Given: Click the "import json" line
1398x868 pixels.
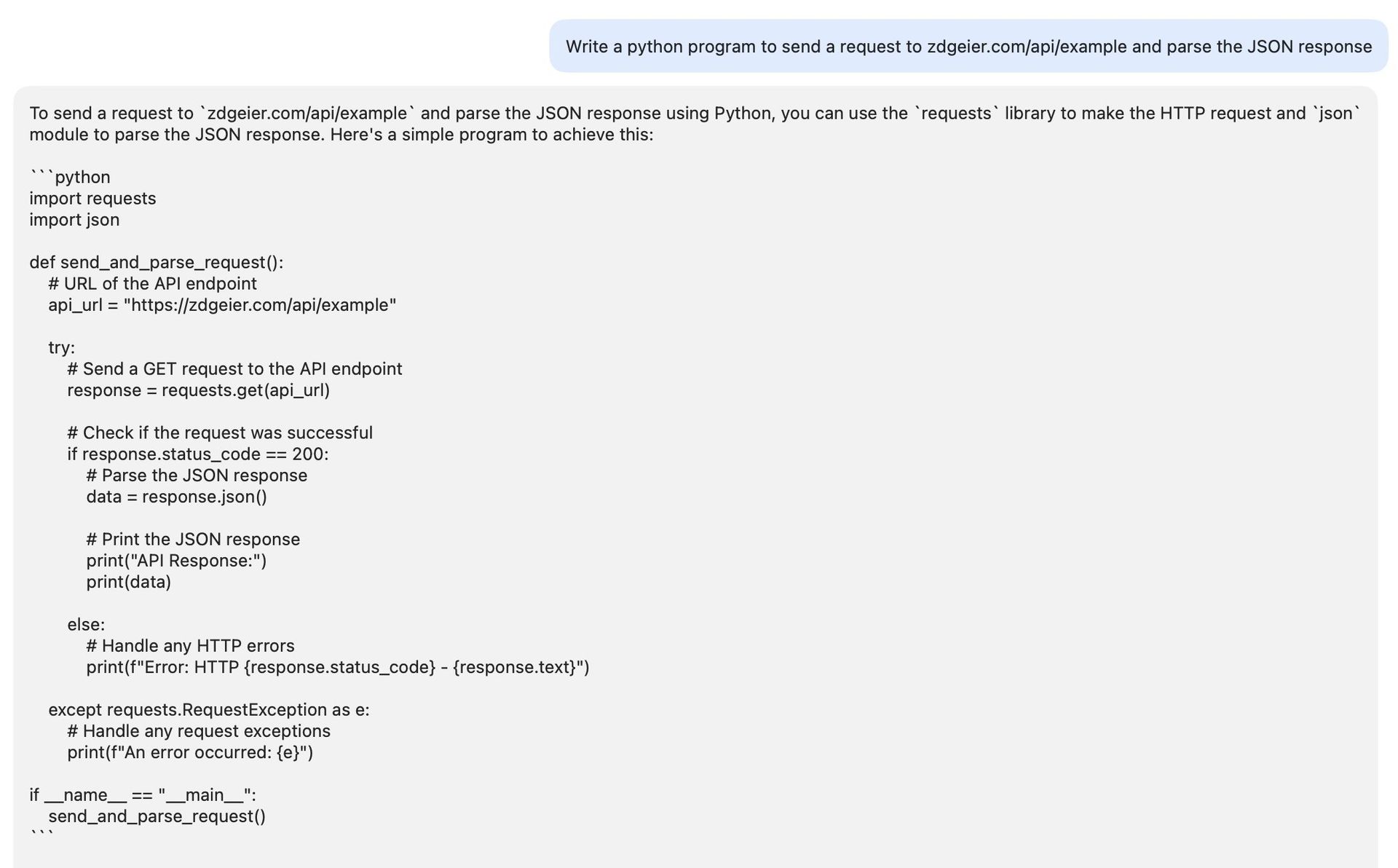Looking at the screenshot, I should (x=74, y=220).
